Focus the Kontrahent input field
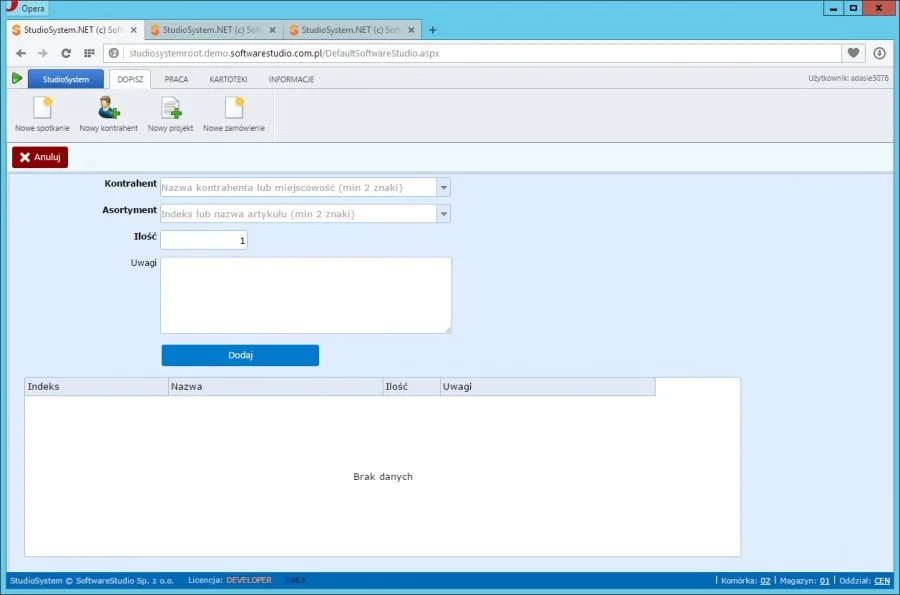900x595 pixels. (x=298, y=188)
